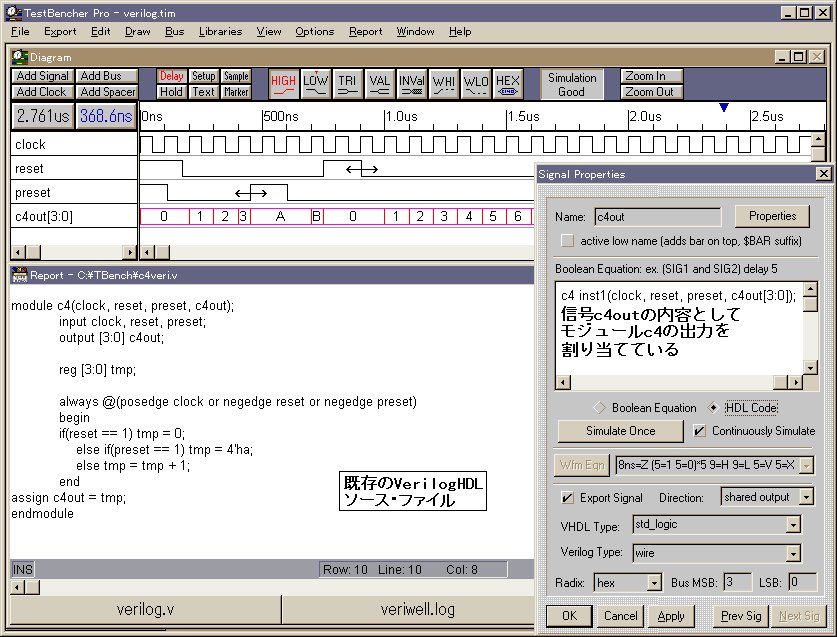Expand the VHDL Type std_logic dropdown
The image size is (837, 637).
tap(793, 525)
